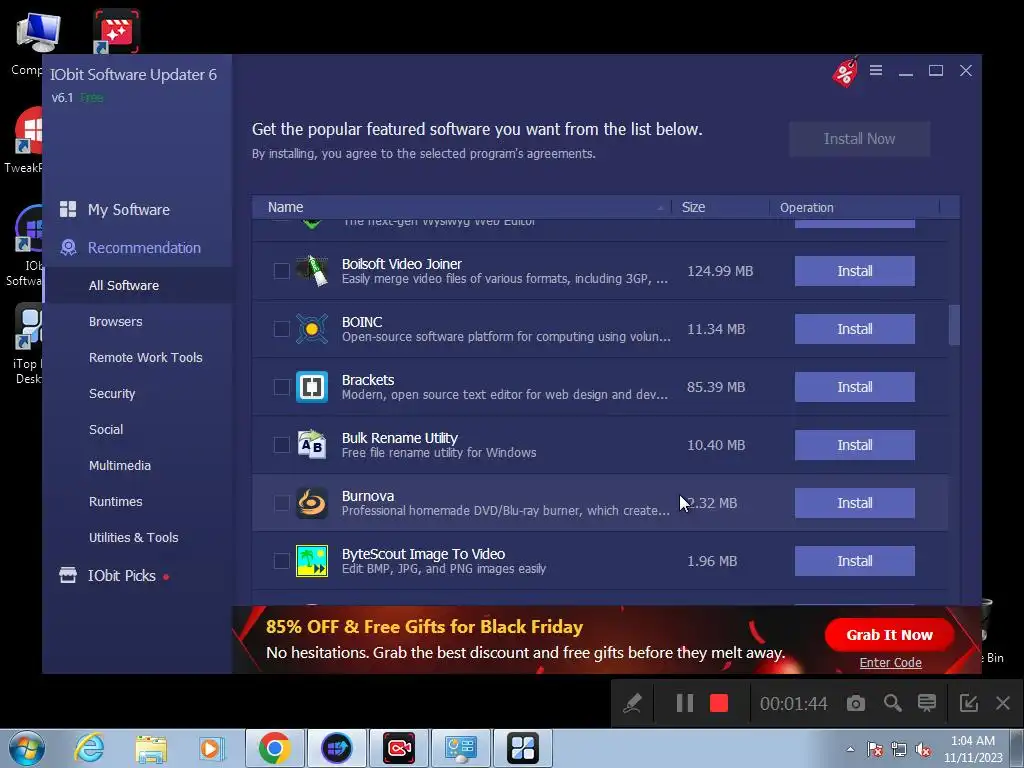Take a screenshot with the camera icon

tap(856, 703)
